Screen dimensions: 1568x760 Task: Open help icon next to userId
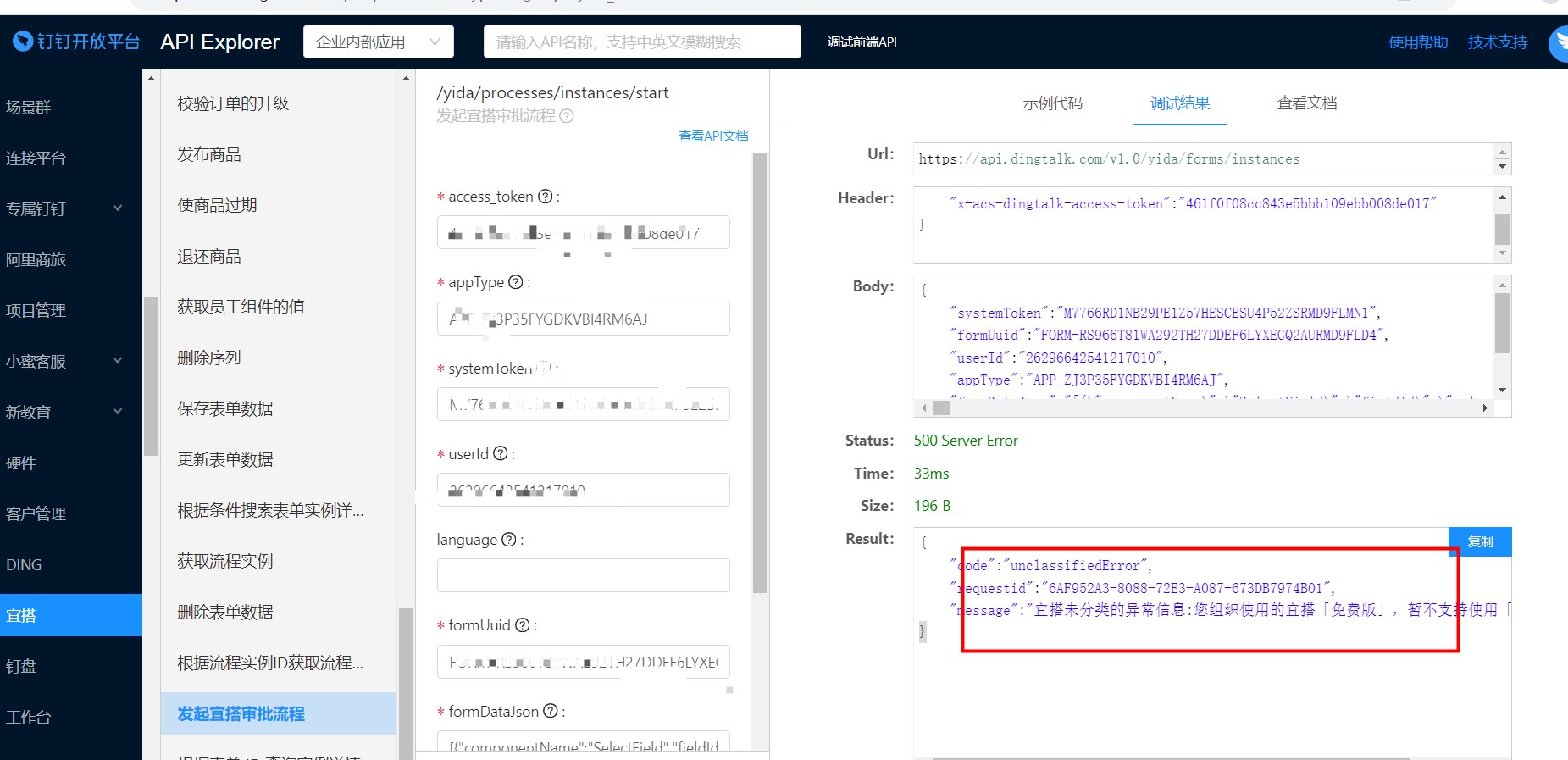point(501,453)
